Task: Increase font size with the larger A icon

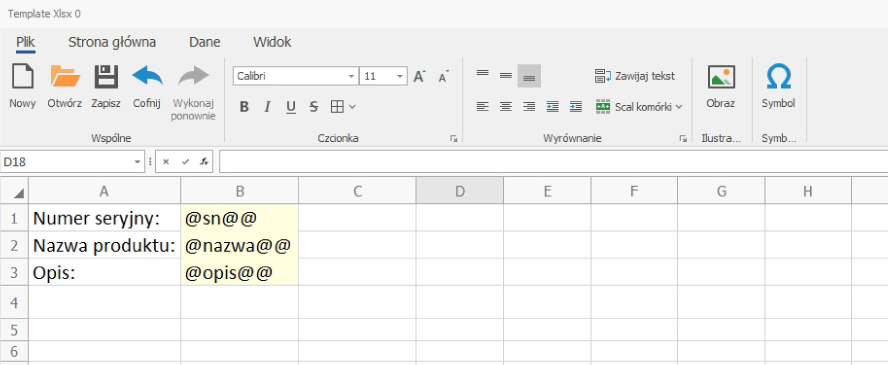Action: click(419, 76)
